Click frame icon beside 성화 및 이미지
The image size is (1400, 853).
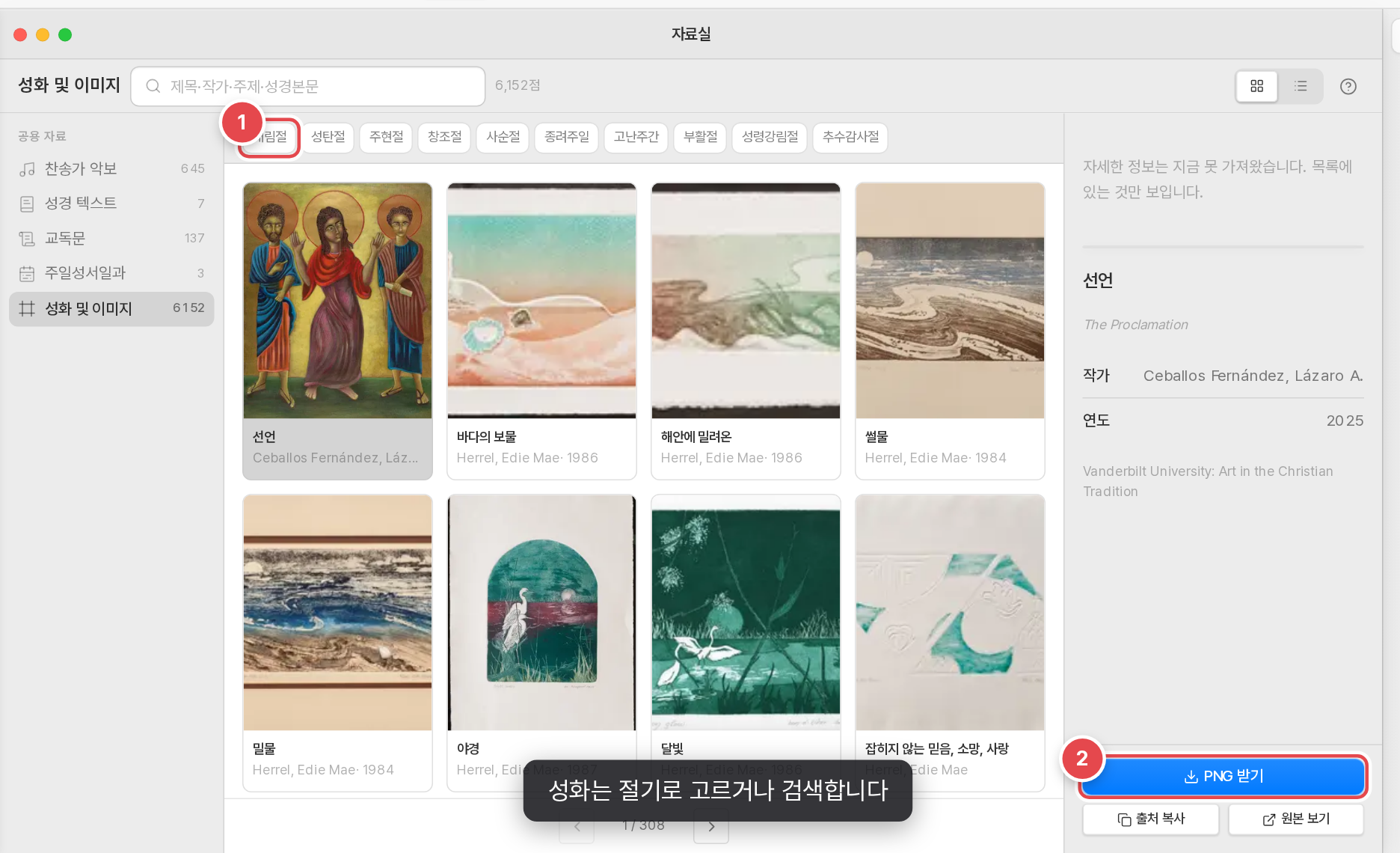tap(27, 308)
